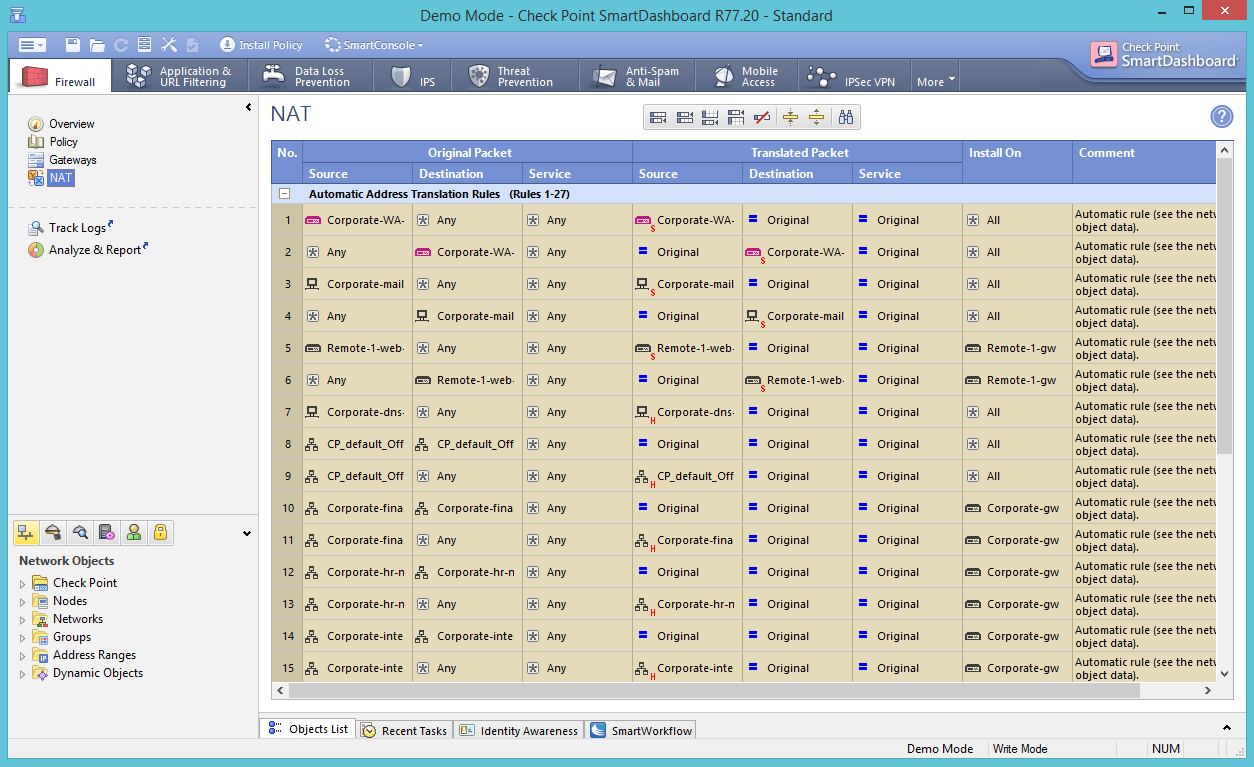This screenshot has height=767, width=1254.
Task: Select the Users and Administrators icon
Action: point(134,533)
